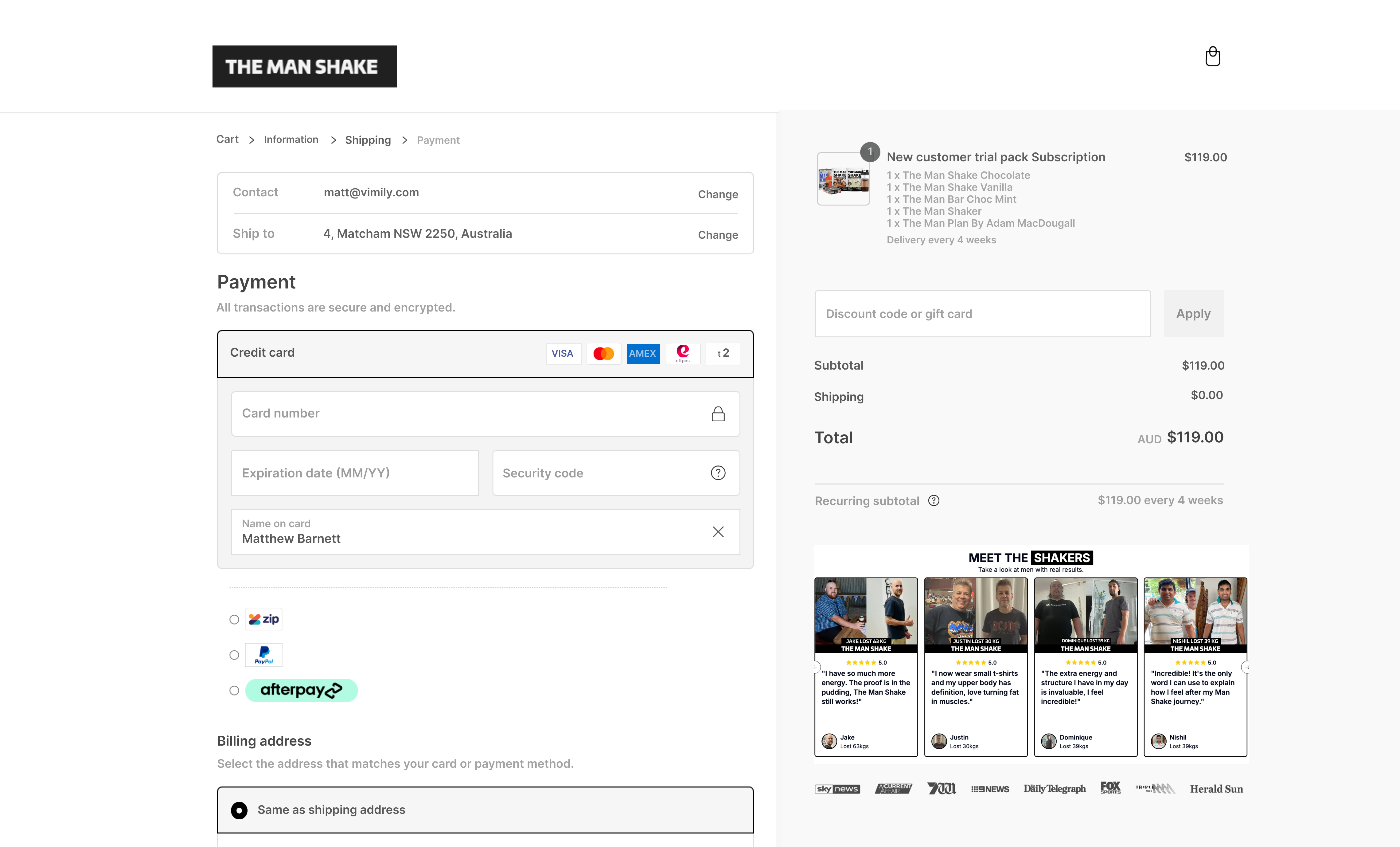Click the Zip payment logo
1400x847 pixels.
click(x=264, y=619)
